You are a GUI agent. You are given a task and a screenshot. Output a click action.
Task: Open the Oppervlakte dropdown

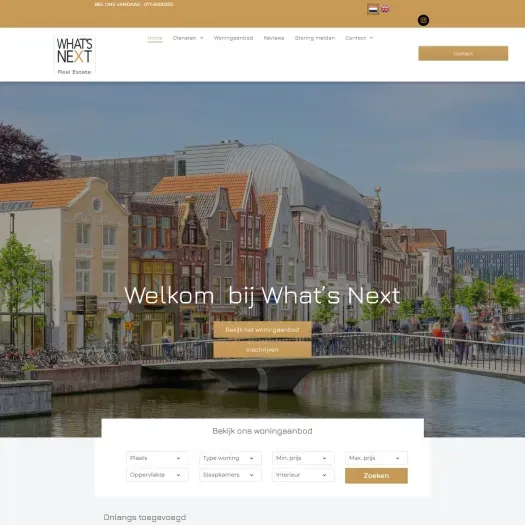(x=157, y=475)
